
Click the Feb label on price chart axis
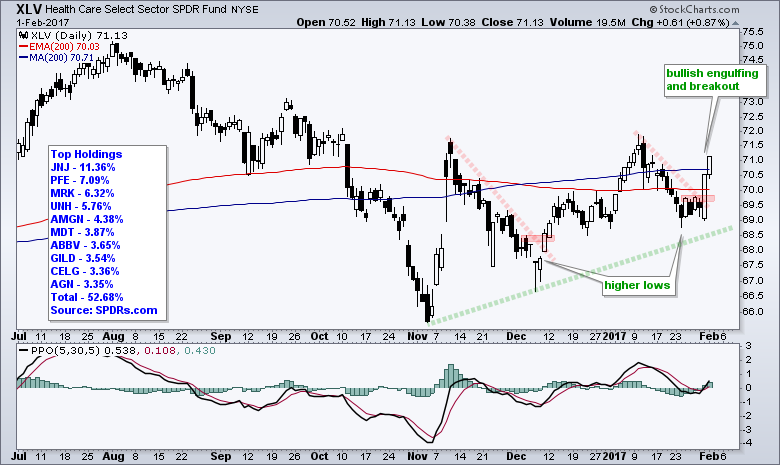(708, 336)
